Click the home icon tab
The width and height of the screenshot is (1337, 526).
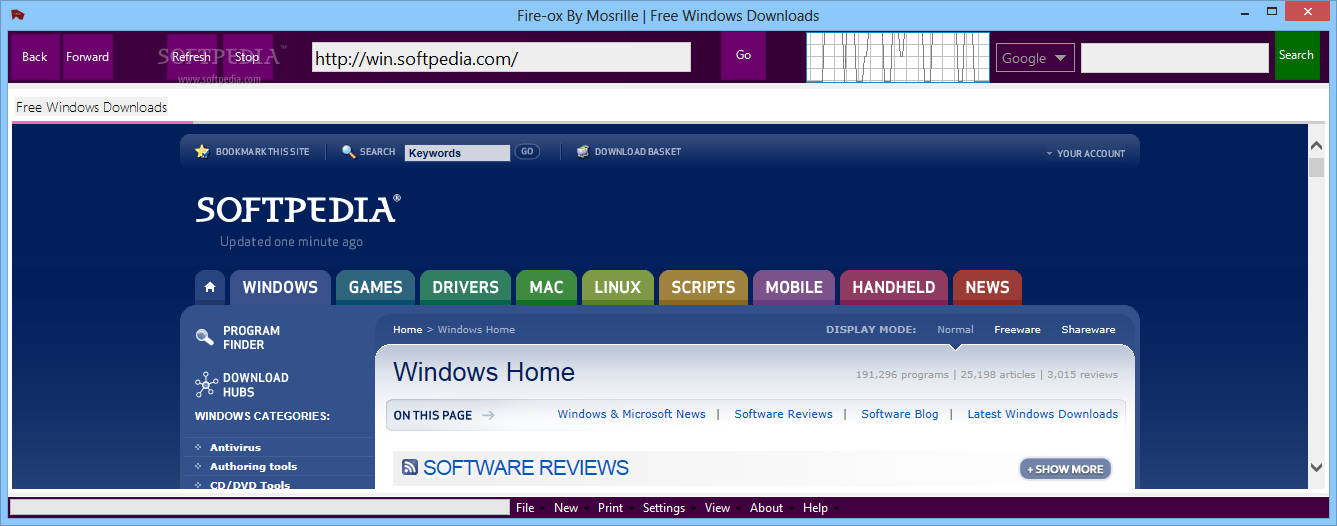(x=209, y=287)
